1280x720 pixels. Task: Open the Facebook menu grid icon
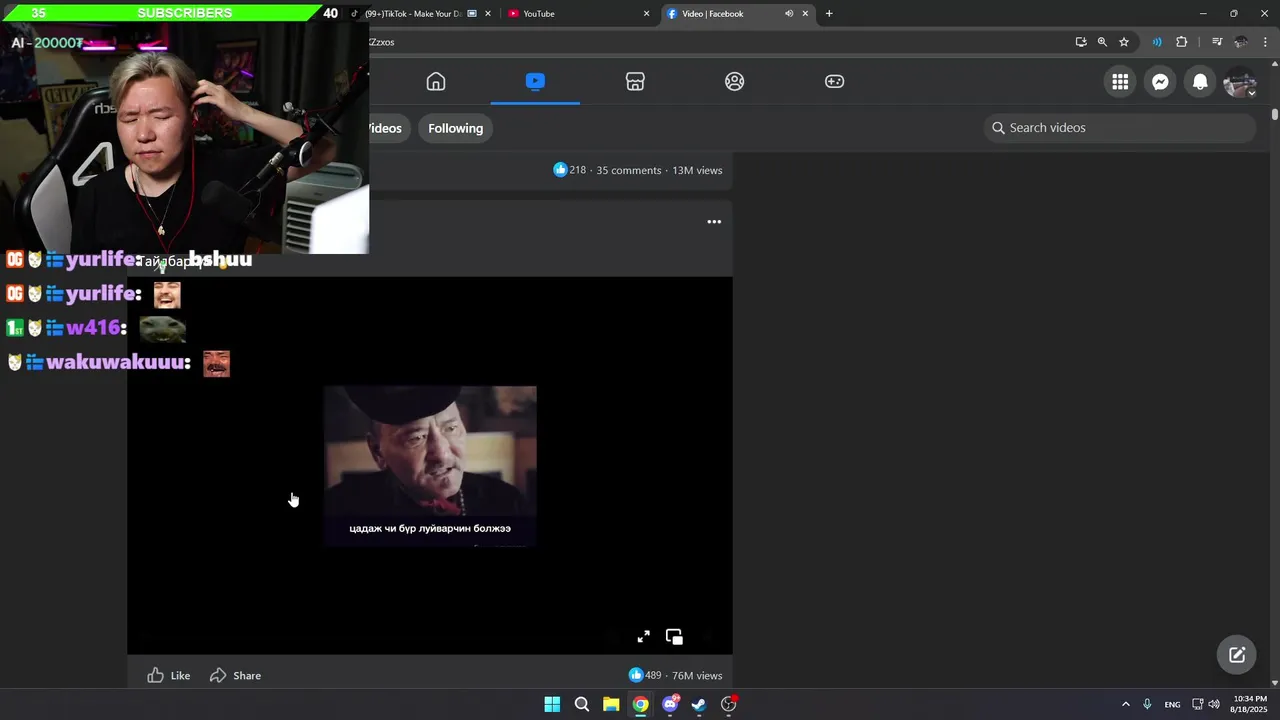[1120, 82]
